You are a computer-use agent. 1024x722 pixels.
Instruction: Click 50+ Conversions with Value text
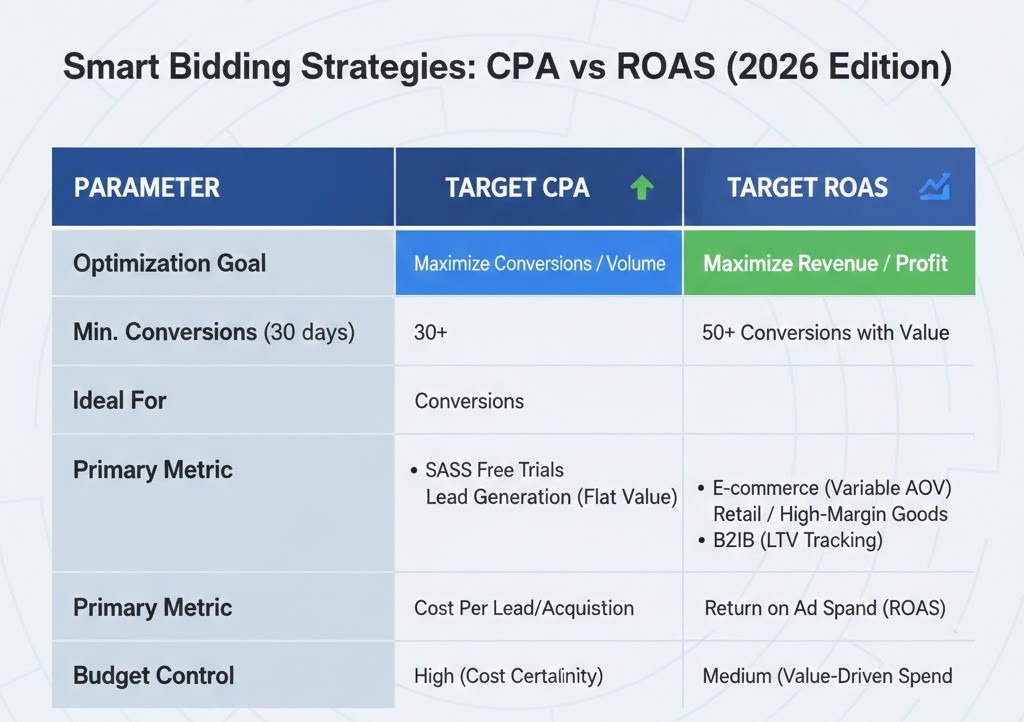tap(825, 333)
